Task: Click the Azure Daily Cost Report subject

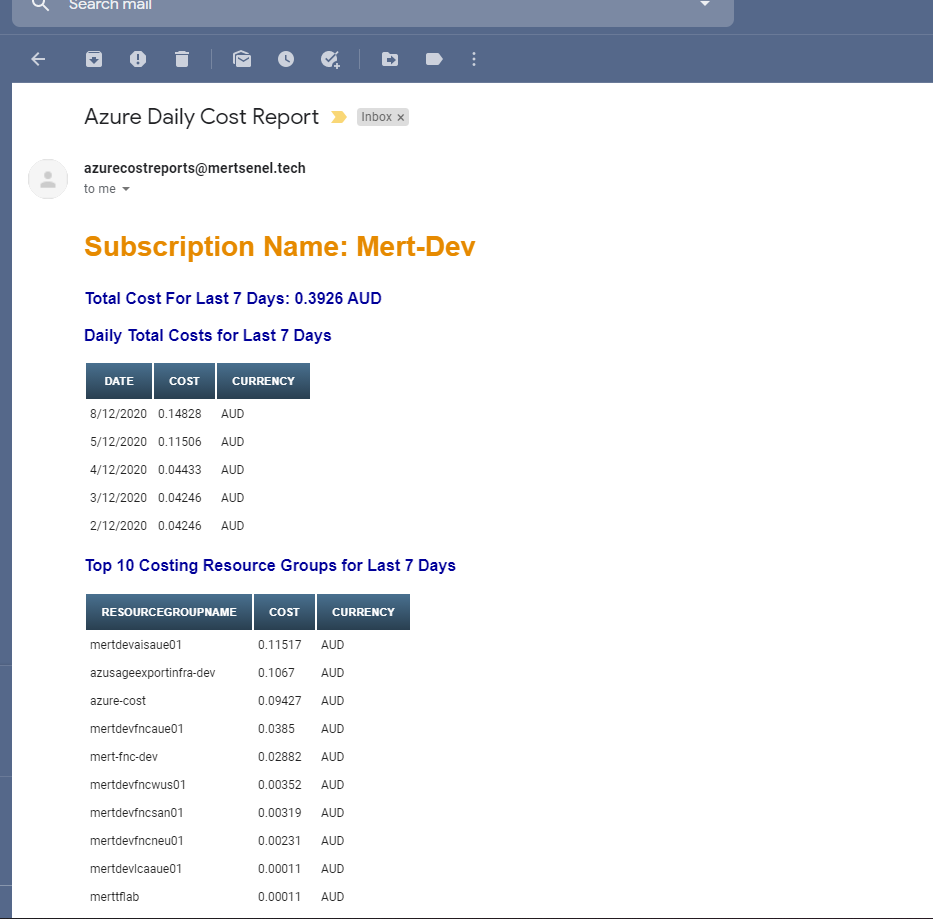Action: pyautogui.click(x=202, y=117)
